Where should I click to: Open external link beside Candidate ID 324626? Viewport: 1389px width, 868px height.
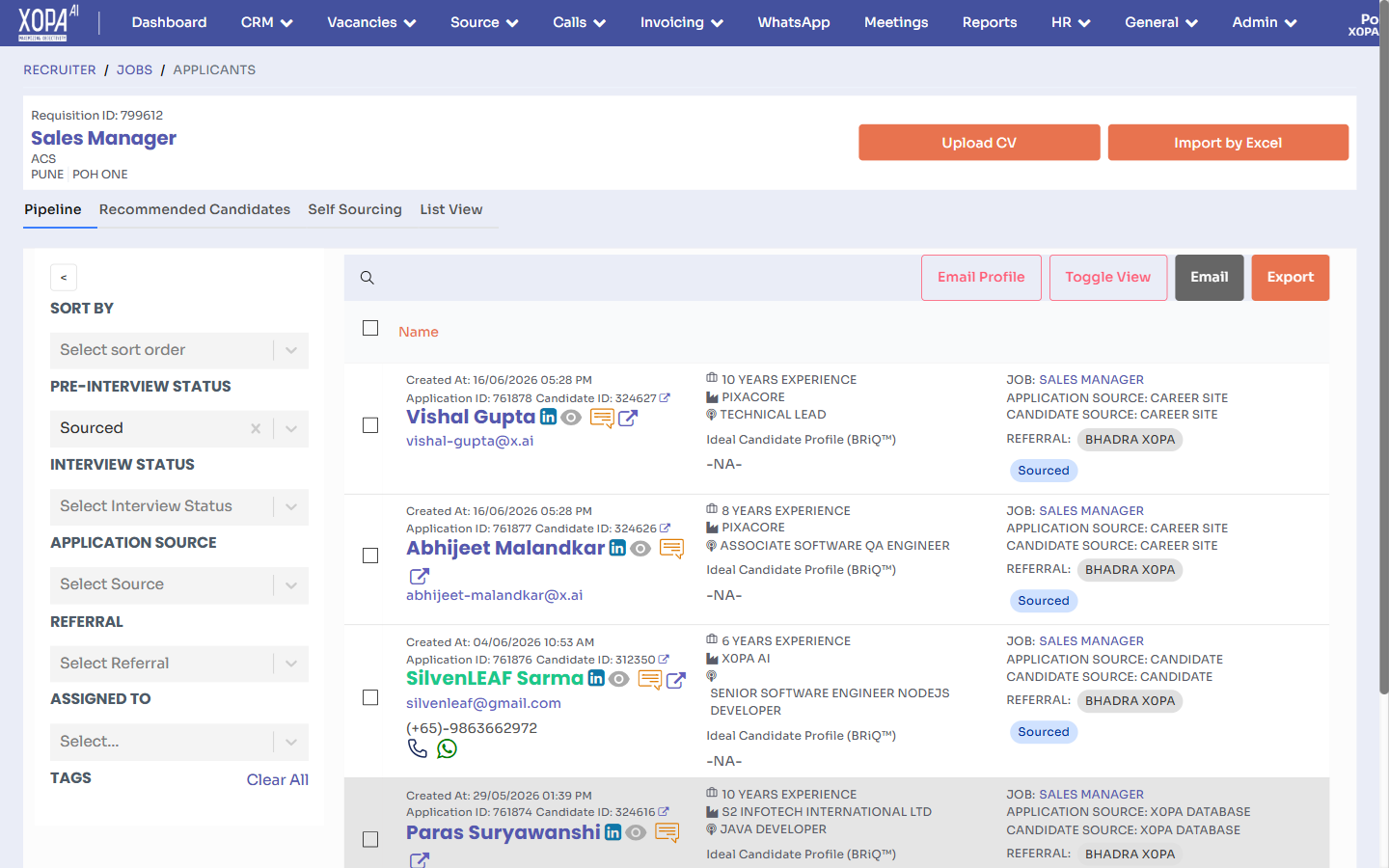[665, 528]
